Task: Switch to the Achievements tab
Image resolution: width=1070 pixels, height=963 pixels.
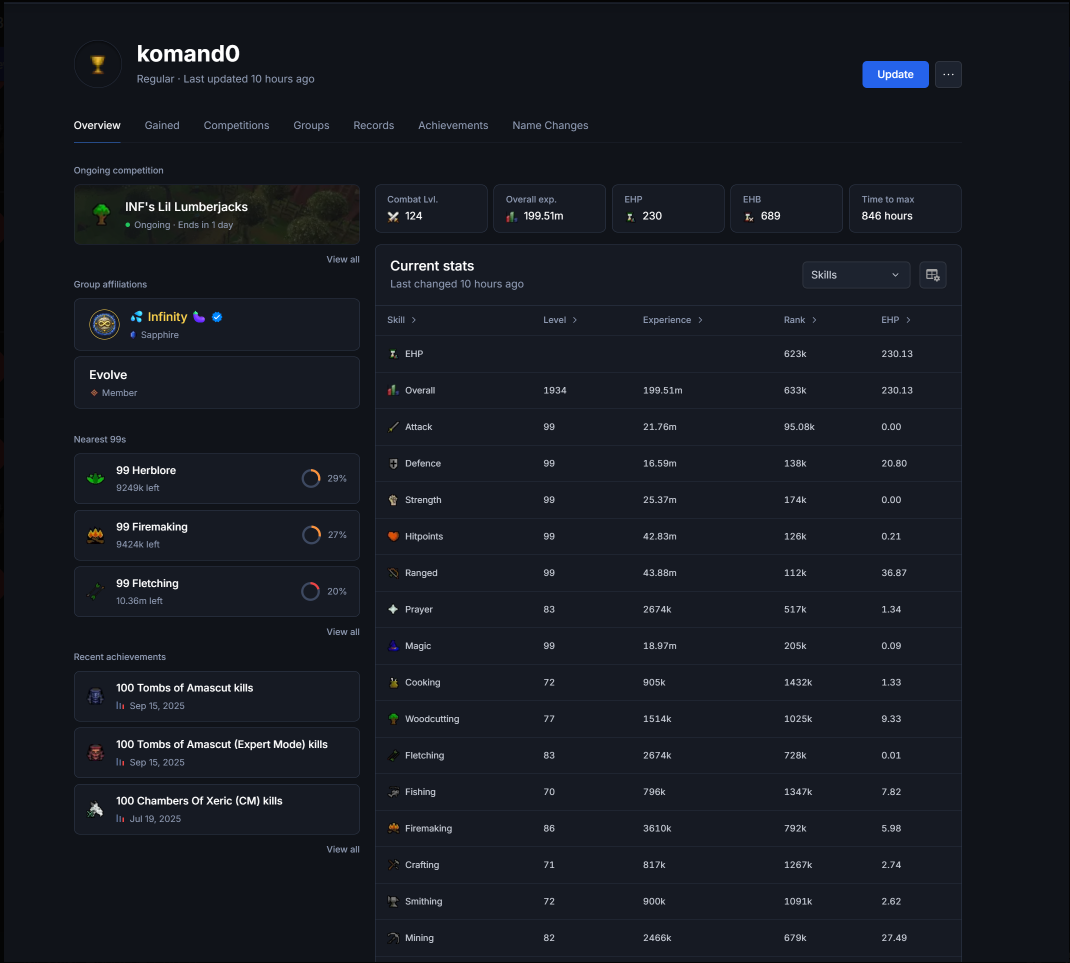Action: (x=453, y=126)
